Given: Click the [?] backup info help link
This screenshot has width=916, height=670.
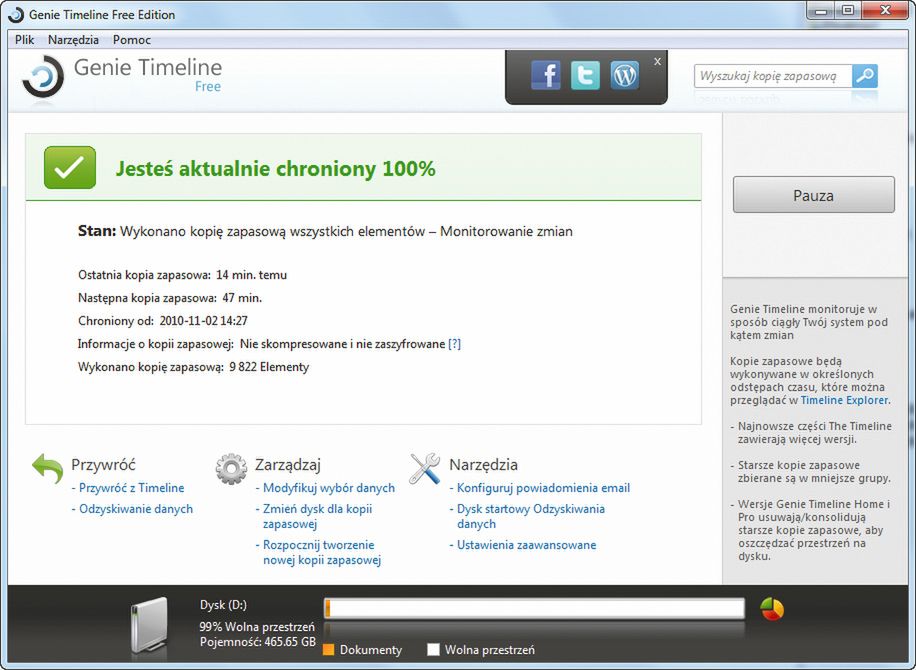Looking at the screenshot, I should pos(454,344).
